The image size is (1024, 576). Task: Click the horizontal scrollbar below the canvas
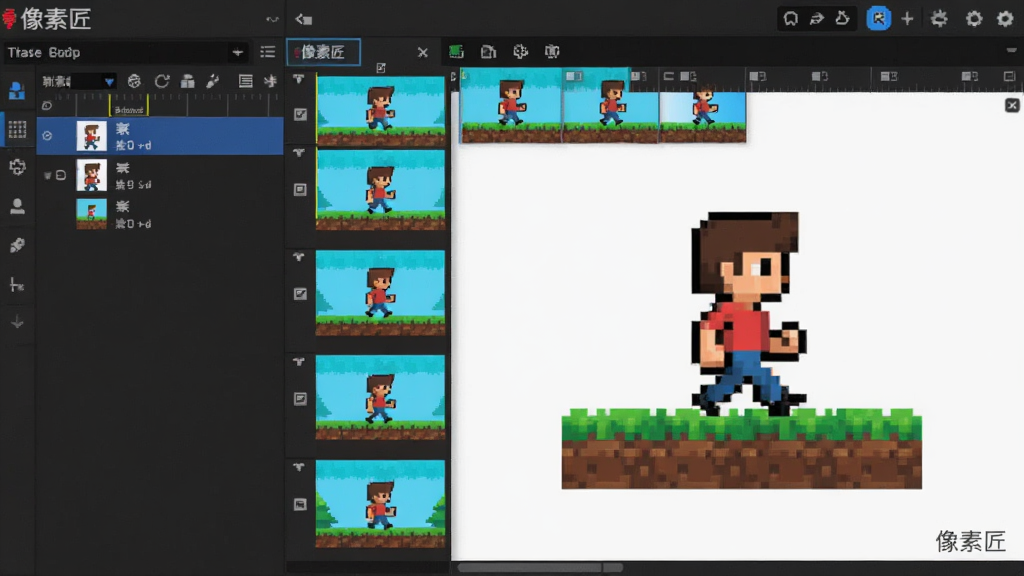point(540,568)
